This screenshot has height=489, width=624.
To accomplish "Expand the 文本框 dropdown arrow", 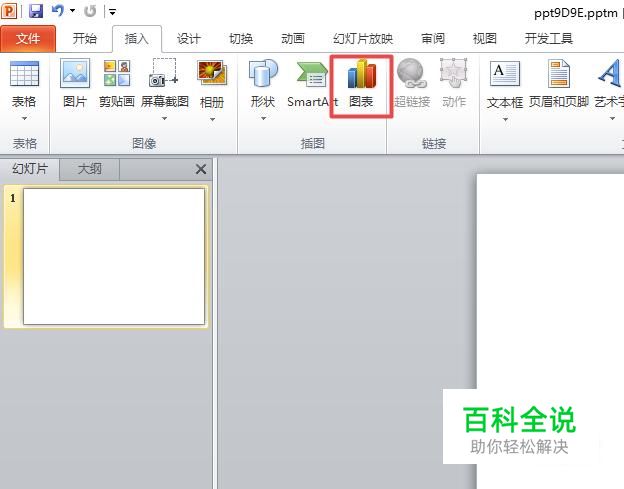I will tap(505, 119).
